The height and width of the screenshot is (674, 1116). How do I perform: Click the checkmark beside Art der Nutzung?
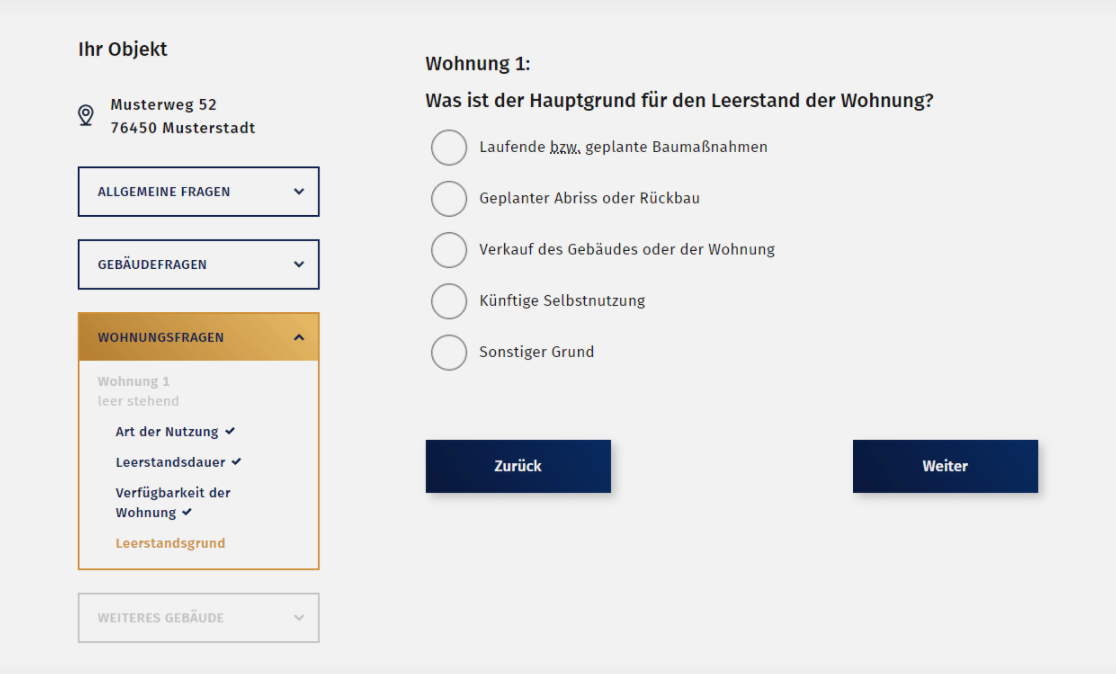tap(230, 431)
